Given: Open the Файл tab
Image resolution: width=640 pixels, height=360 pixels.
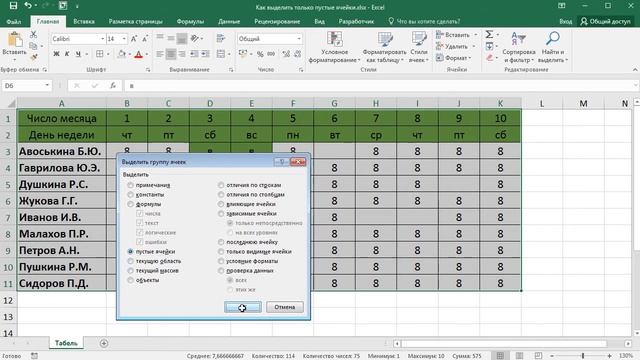Looking at the screenshot, I should 14,21.
